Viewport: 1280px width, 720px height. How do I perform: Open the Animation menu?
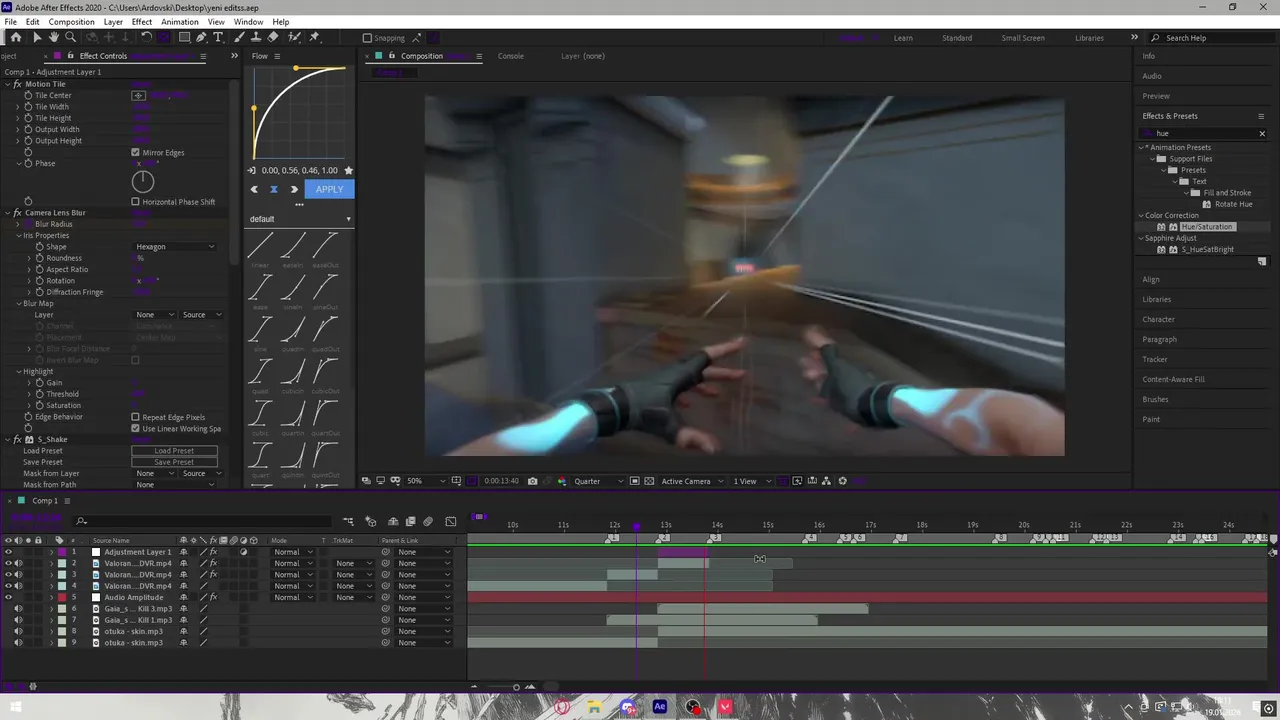180,22
